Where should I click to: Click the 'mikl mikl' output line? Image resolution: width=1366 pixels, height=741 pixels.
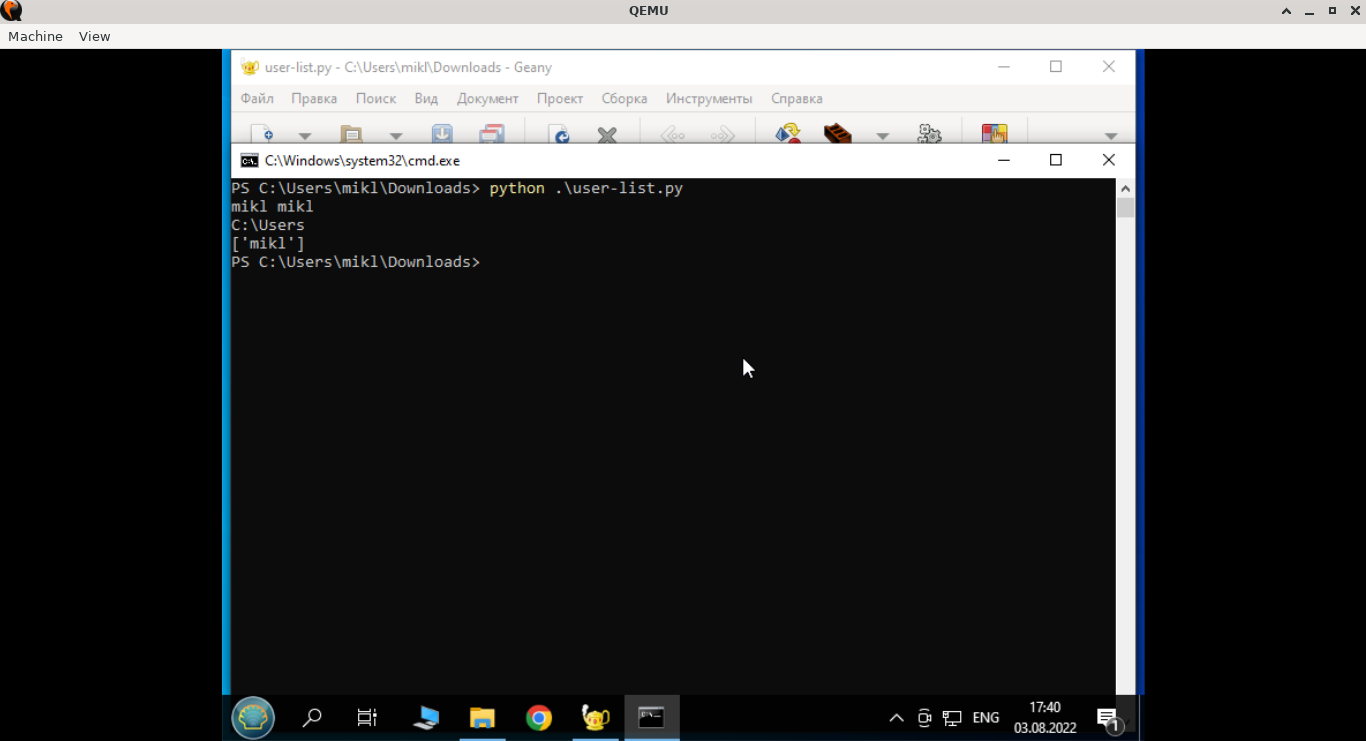[x=272, y=206]
